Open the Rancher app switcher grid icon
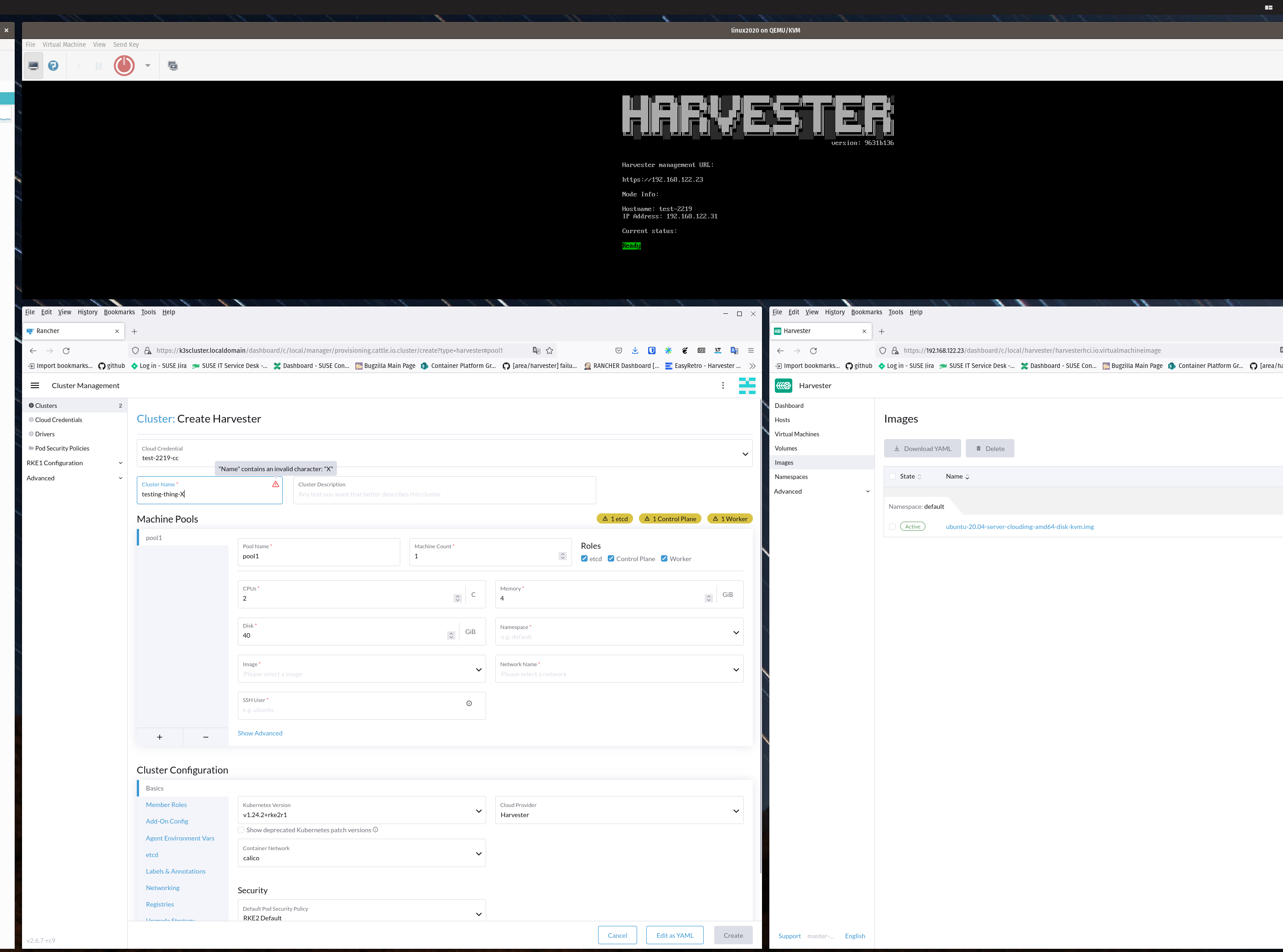Screen dimensions: 1283x952 click(747, 385)
